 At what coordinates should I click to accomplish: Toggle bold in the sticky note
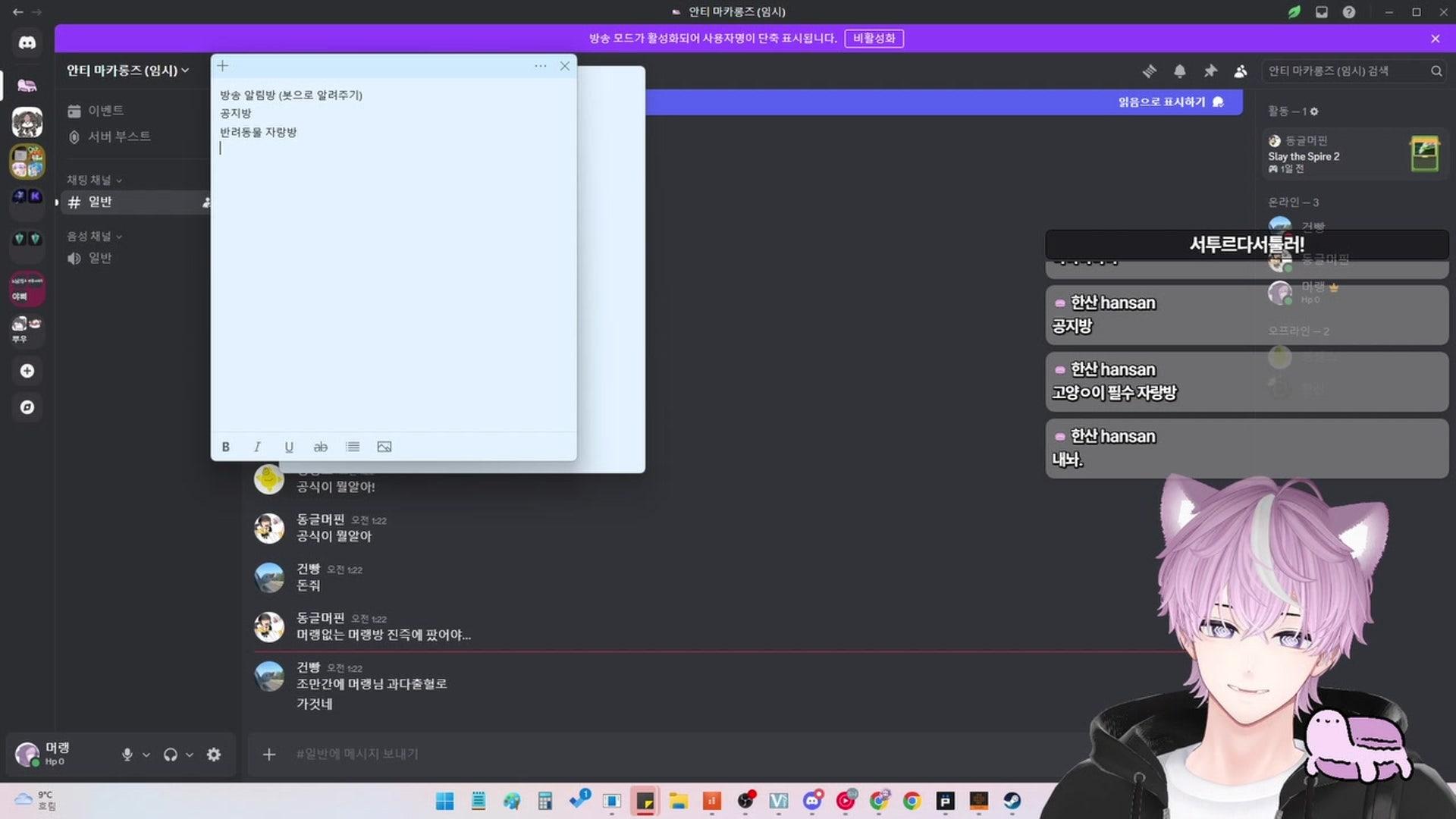225,447
